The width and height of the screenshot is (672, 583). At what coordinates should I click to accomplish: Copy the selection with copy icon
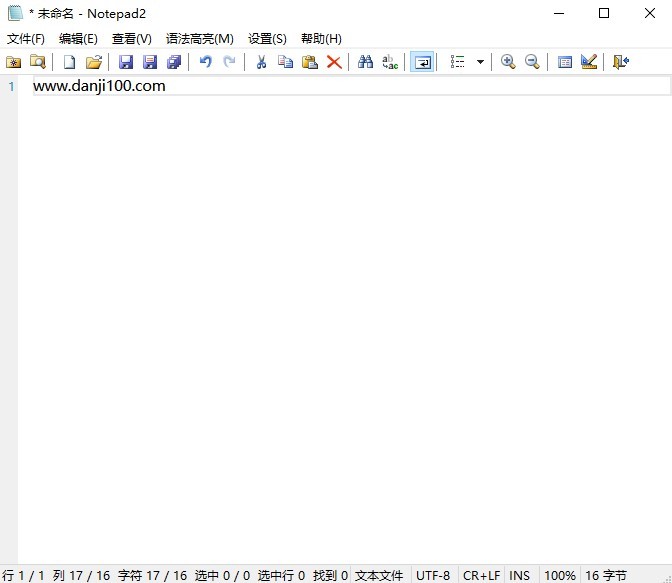coord(285,62)
